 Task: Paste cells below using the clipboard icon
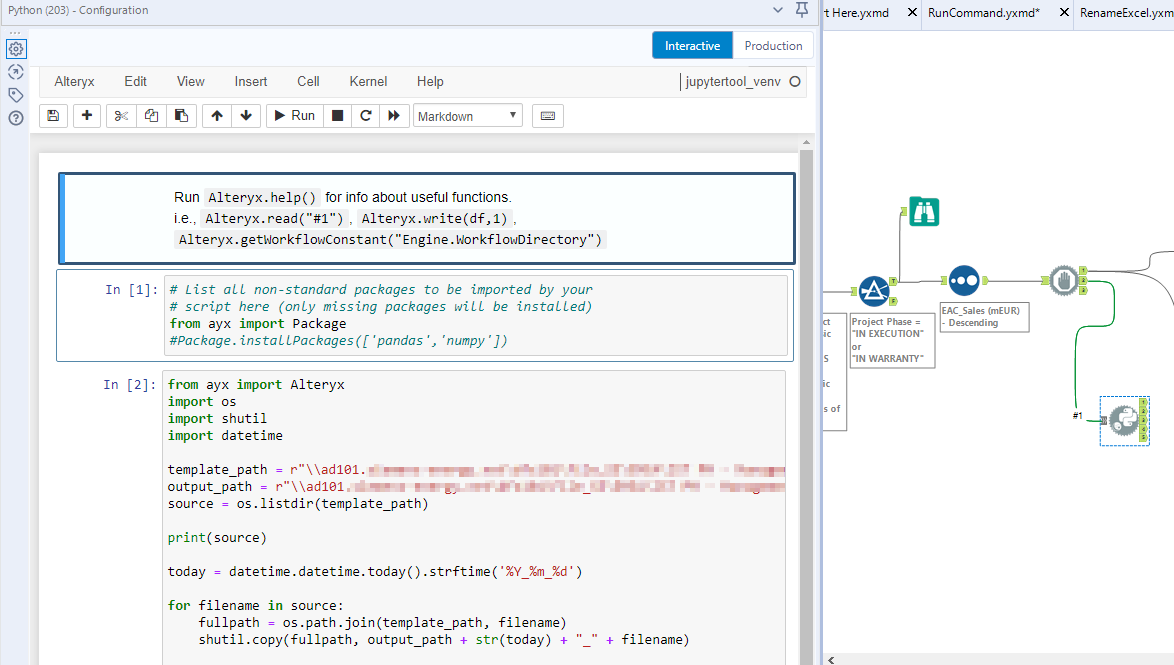coord(180,116)
